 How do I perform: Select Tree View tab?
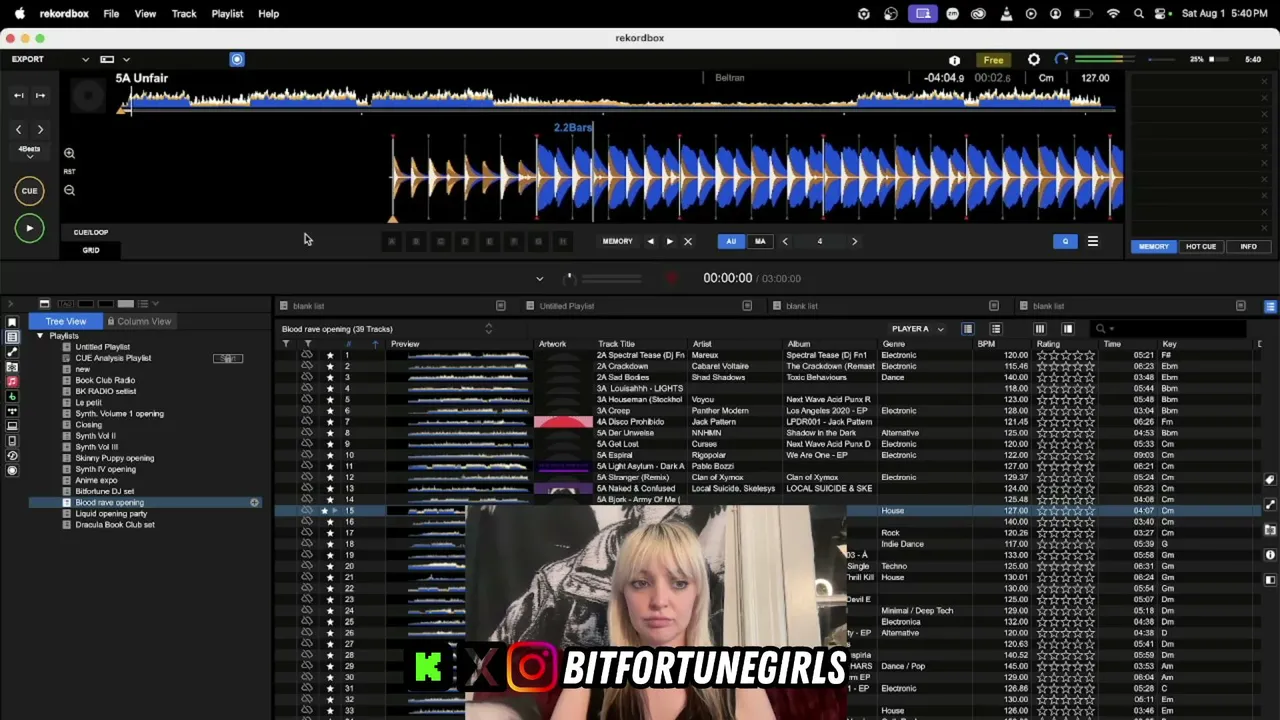(x=65, y=321)
